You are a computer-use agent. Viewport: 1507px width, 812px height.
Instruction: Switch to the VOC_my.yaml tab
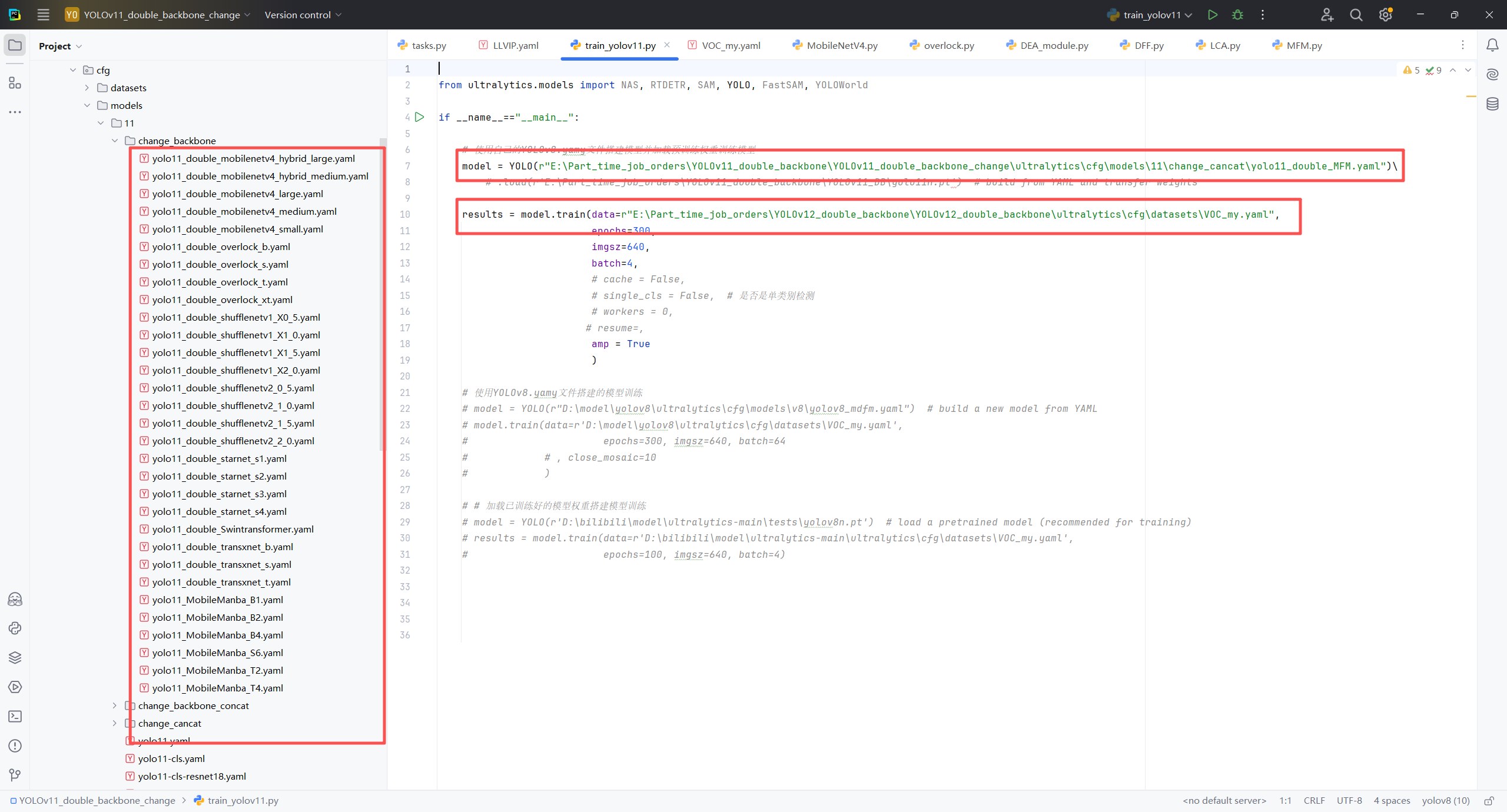click(731, 45)
